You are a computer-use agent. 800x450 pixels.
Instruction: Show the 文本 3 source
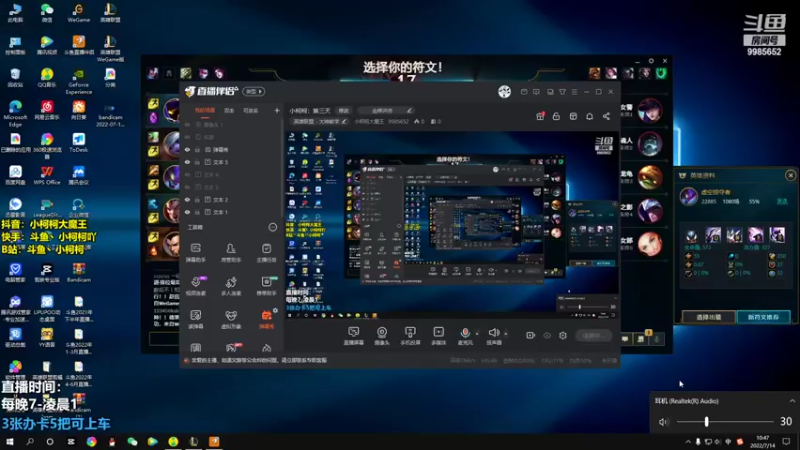[x=187, y=187]
